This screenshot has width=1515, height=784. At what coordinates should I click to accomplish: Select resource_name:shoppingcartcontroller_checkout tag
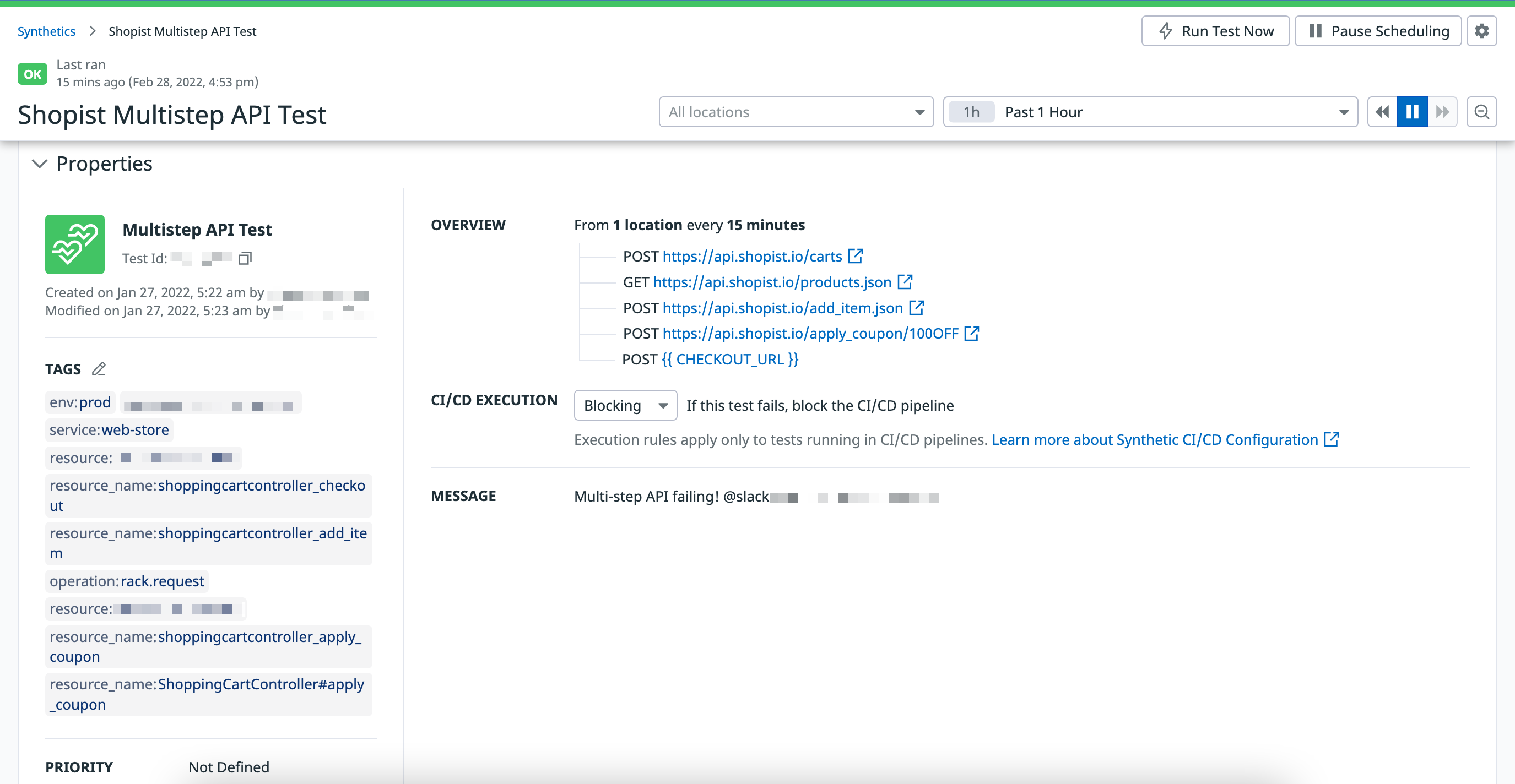click(x=208, y=496)
